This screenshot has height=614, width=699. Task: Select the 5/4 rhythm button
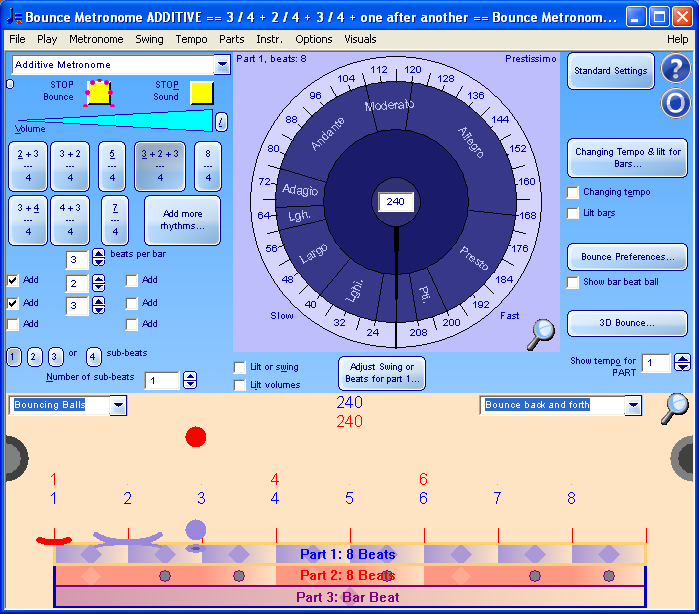112,166
